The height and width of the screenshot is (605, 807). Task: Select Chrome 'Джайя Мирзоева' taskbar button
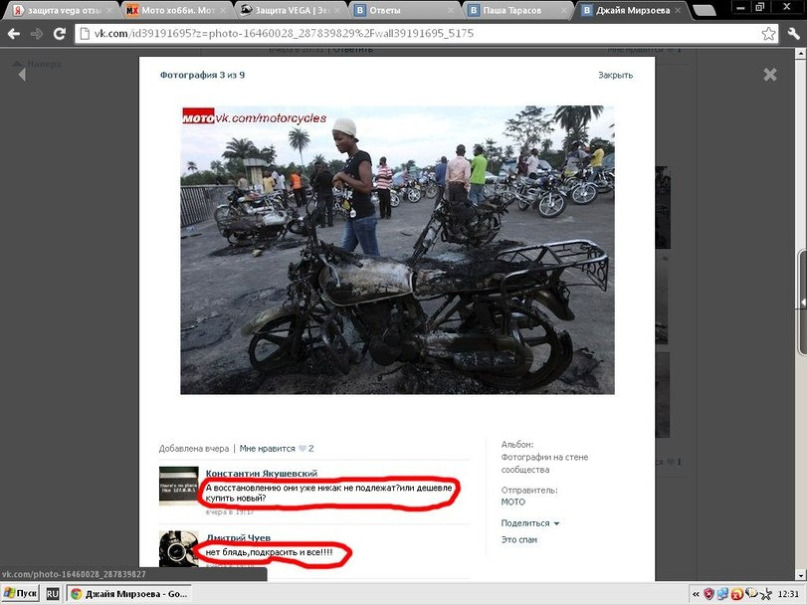click(129, 594)
